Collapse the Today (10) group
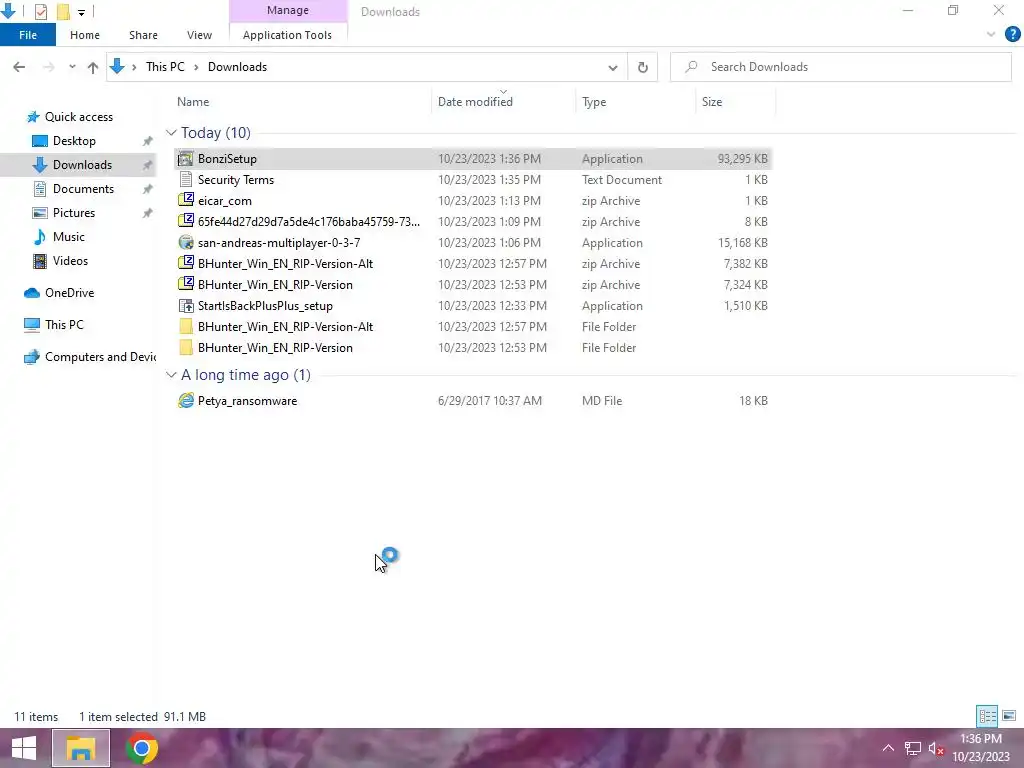Viewport: 1024px width, 768px height. pos(171,133)
